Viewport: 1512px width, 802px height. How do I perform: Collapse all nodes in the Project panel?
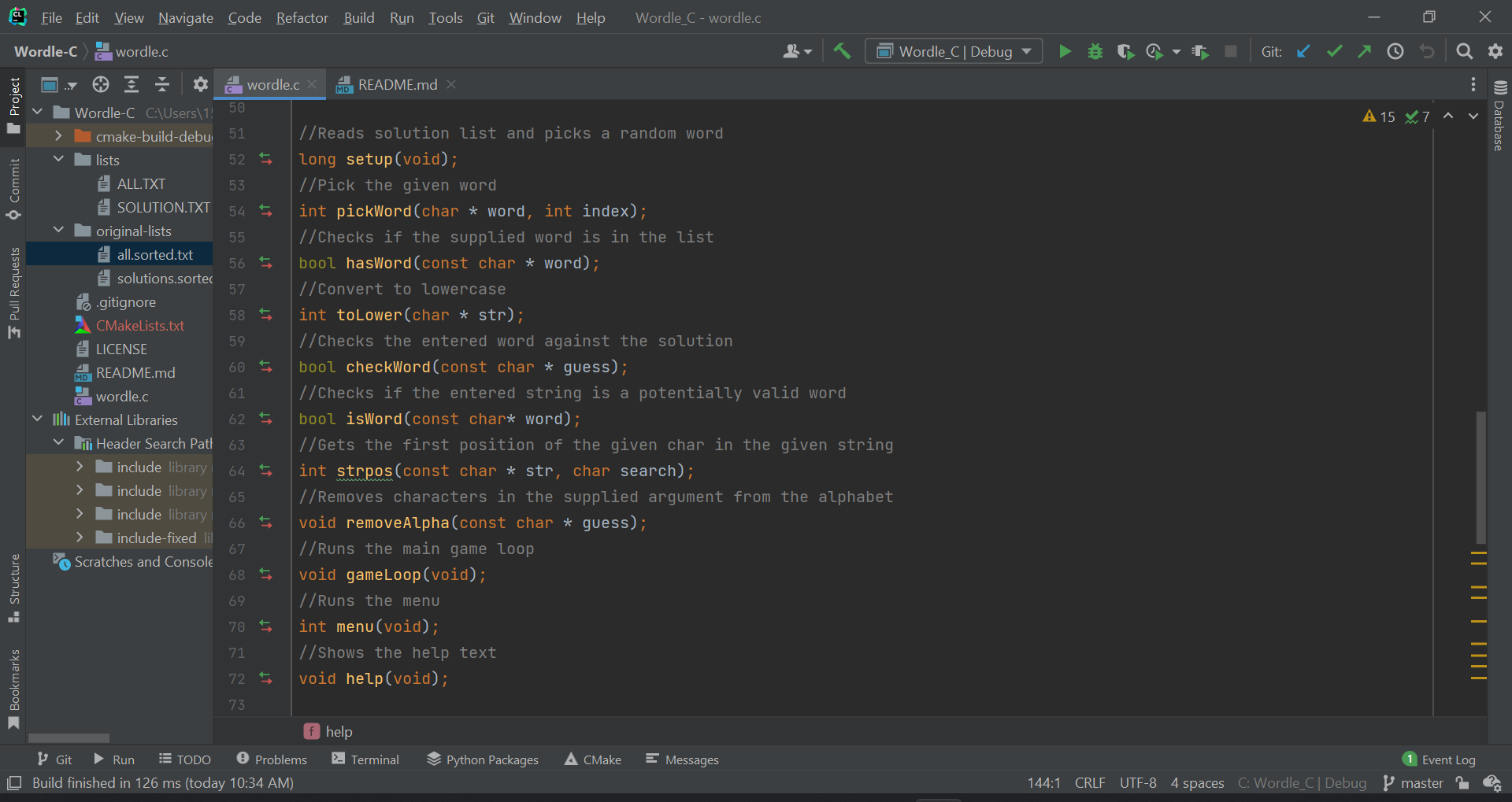pos(161,84)
